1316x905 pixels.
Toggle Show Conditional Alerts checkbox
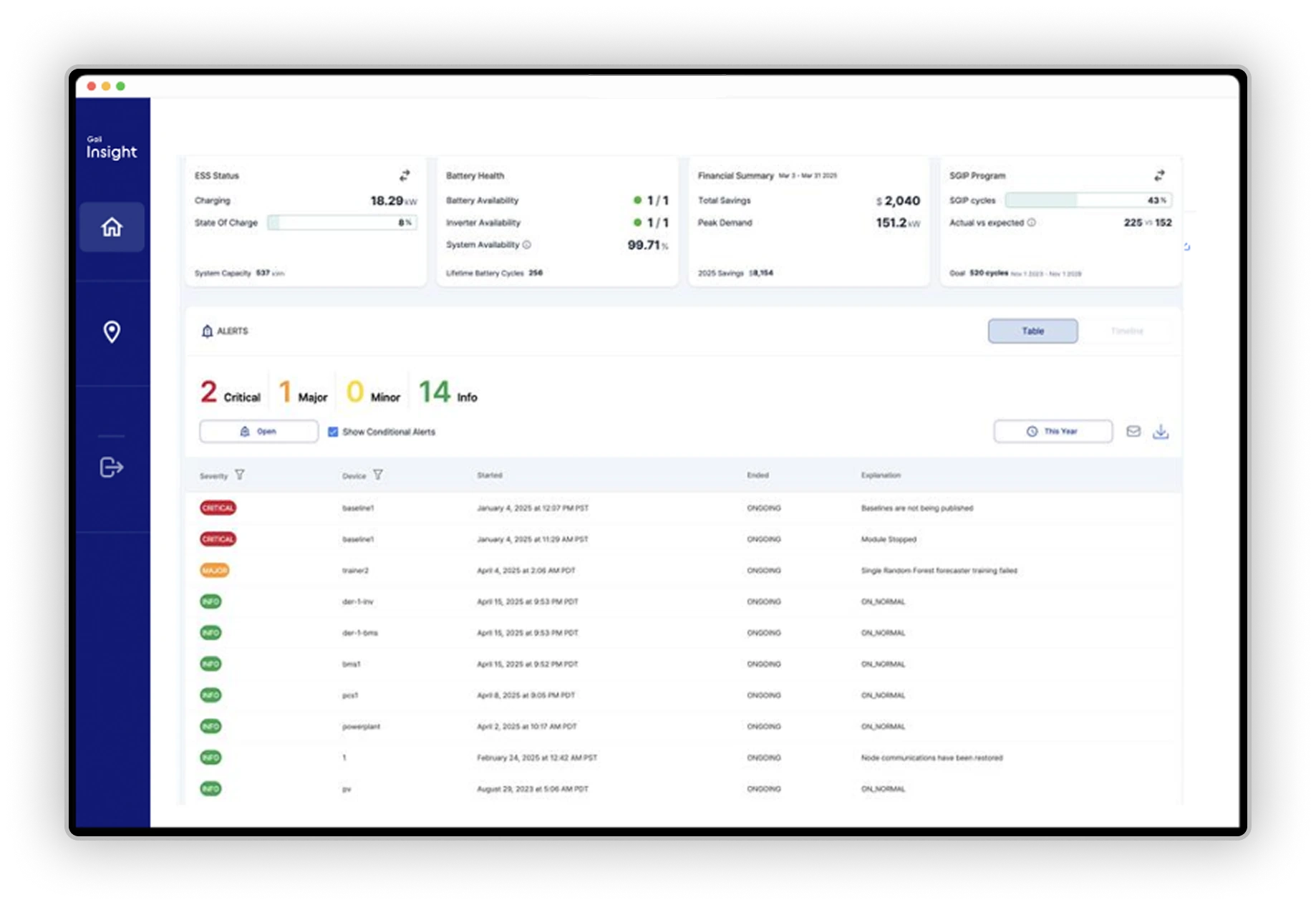333,432
